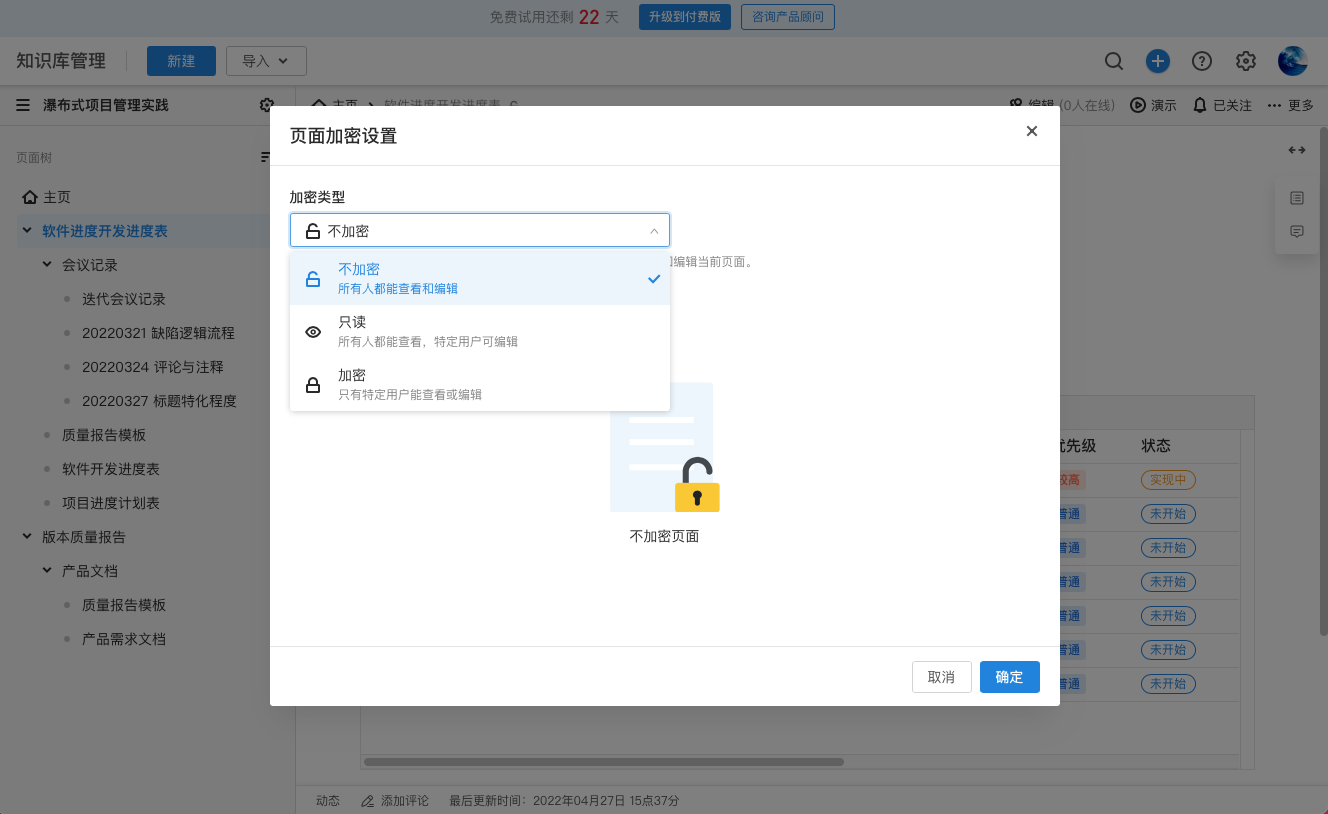Click the pencil icon 添加评论

pyautogui.click(x=367, y=801)
